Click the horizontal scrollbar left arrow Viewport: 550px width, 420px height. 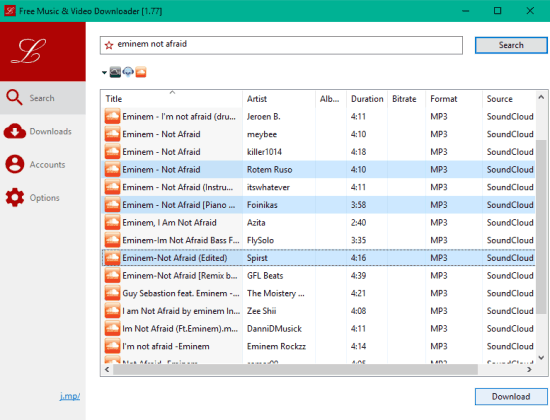tap(107, 369)
